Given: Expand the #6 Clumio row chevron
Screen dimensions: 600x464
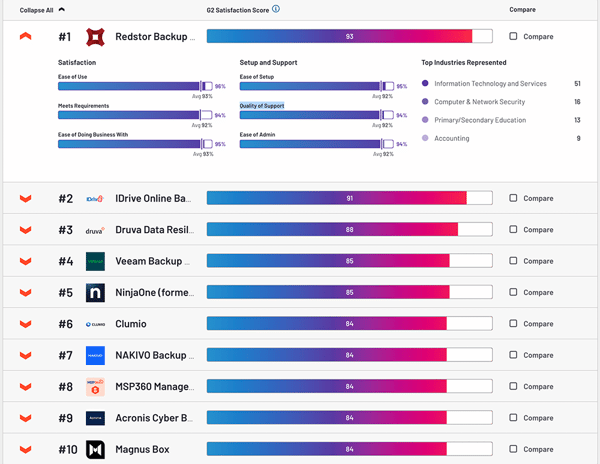Looking at the screenshot, I should point(25,324).
